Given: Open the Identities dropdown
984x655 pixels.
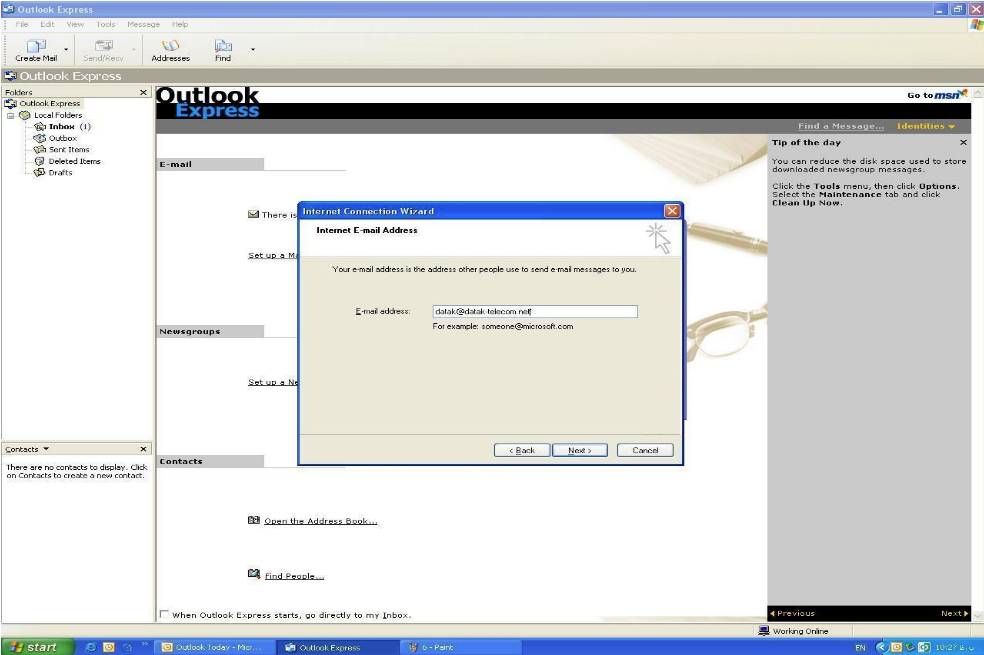Looking at the screenshot, I should tap(926, 126).
